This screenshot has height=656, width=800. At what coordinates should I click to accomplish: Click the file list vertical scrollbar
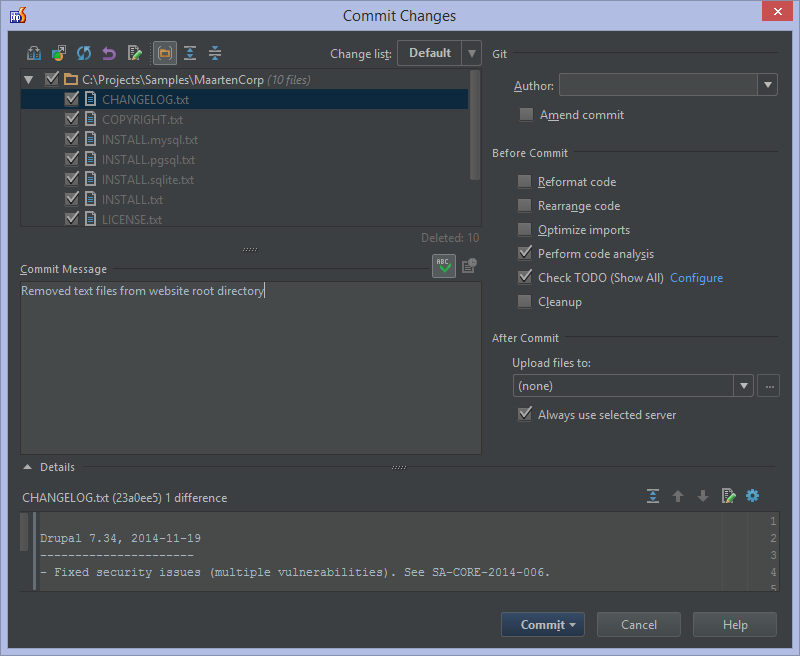click(475, 125)
